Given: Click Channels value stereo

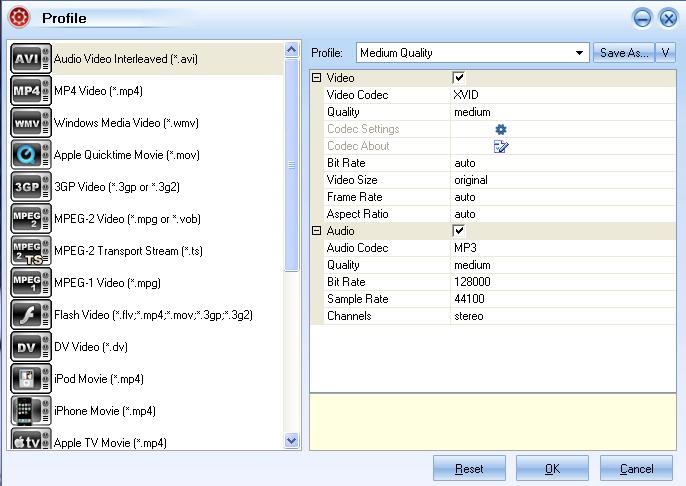Looking at the screenshot, I should (x=469, y=316).
